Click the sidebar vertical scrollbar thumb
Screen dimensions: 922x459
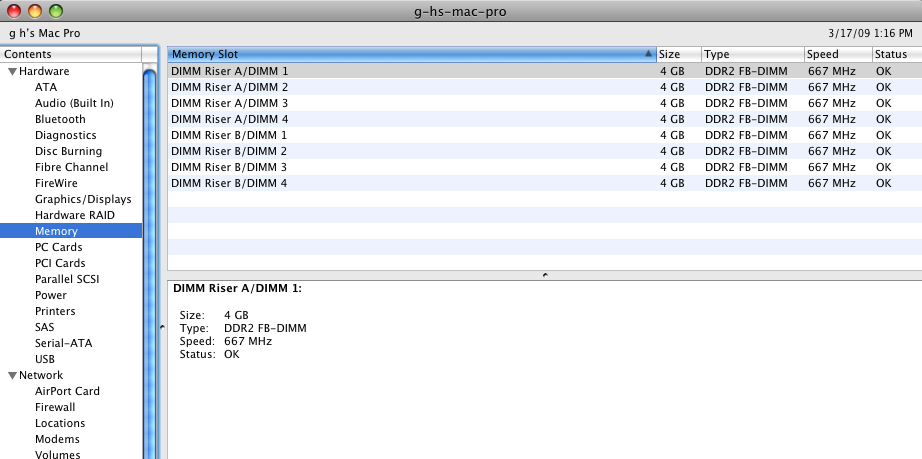point(149,264)
